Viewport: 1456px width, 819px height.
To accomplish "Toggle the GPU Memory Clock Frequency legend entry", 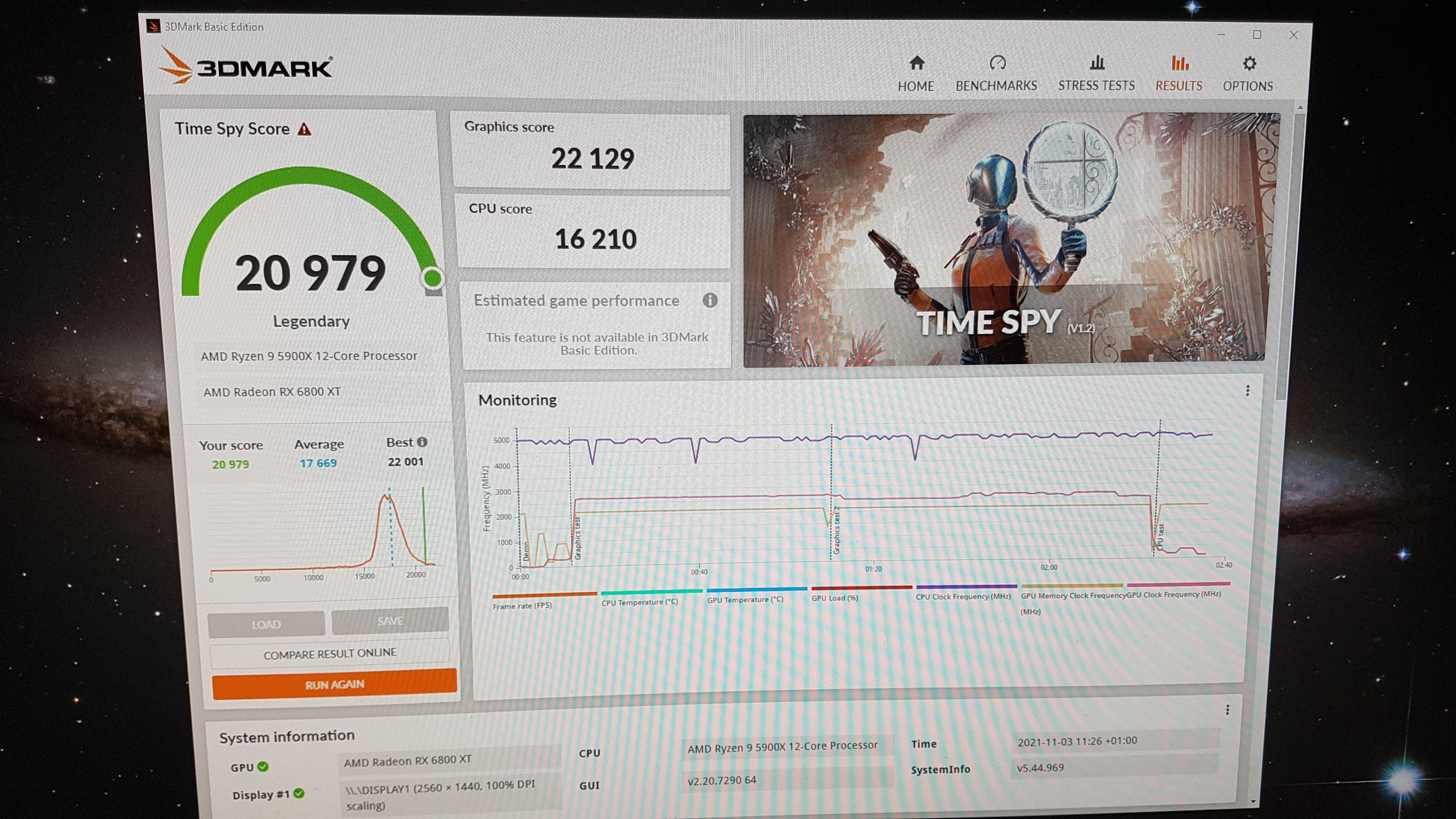I will coord(1072,599).
